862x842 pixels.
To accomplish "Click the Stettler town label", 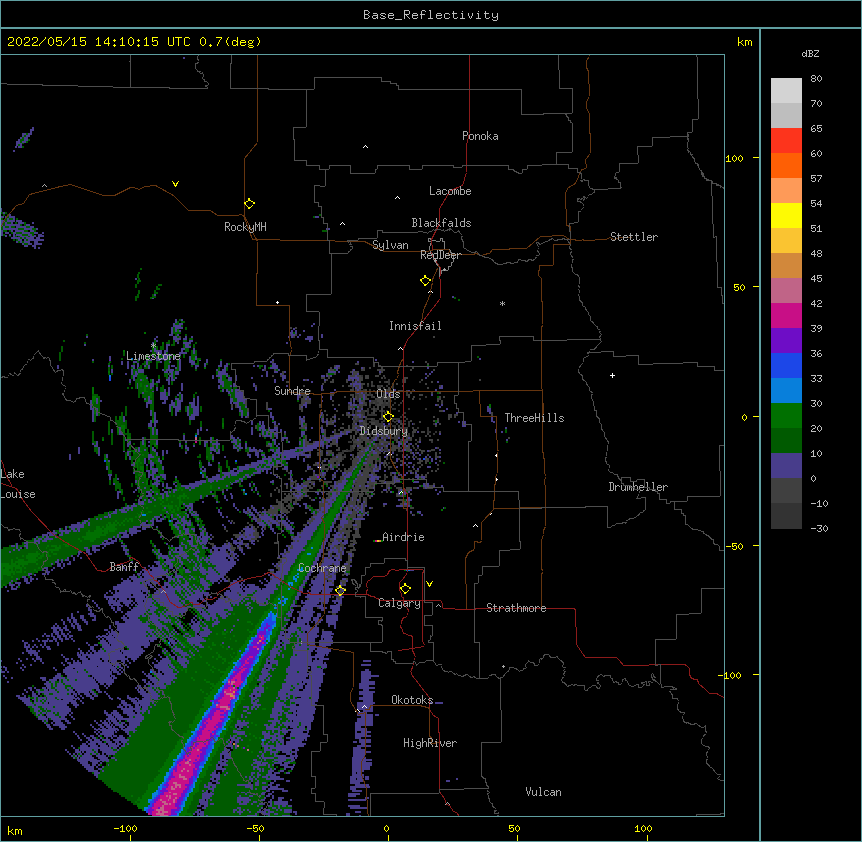I will 634,237.
